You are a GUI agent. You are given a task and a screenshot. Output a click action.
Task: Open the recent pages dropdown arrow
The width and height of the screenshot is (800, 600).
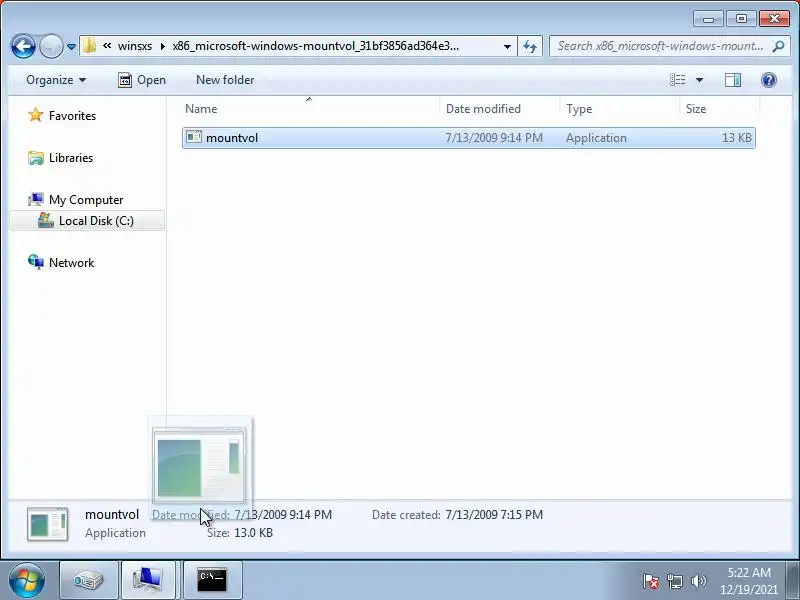(x=71, y=46)
